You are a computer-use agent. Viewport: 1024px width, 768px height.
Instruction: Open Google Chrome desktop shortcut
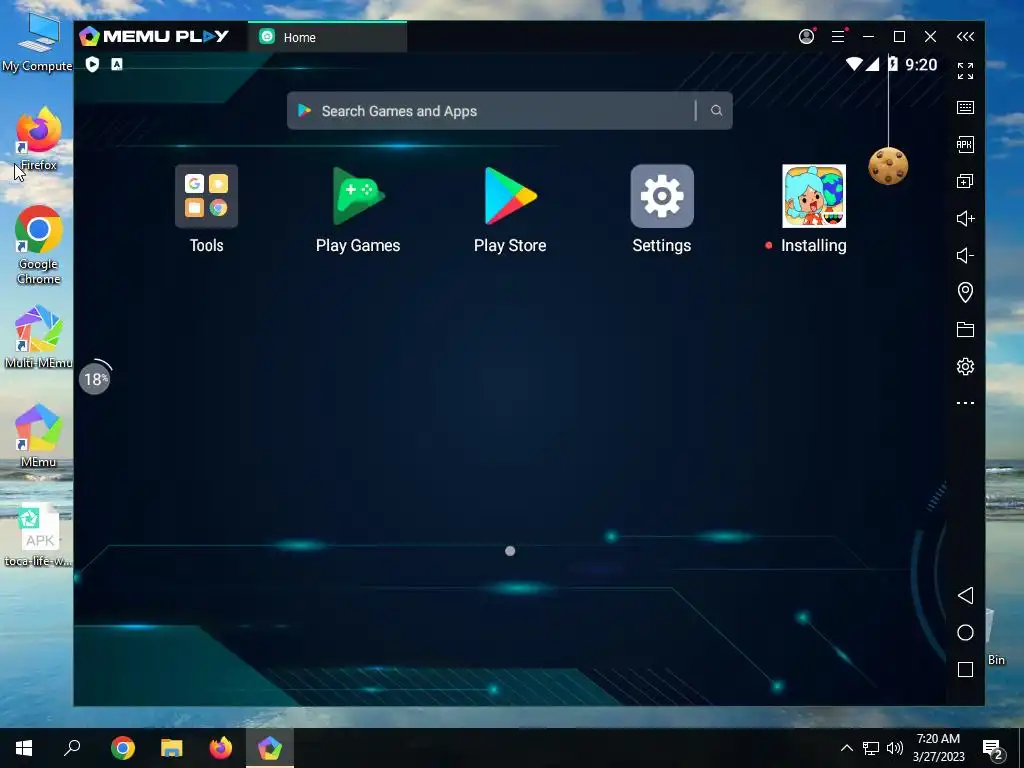(39, 245)
